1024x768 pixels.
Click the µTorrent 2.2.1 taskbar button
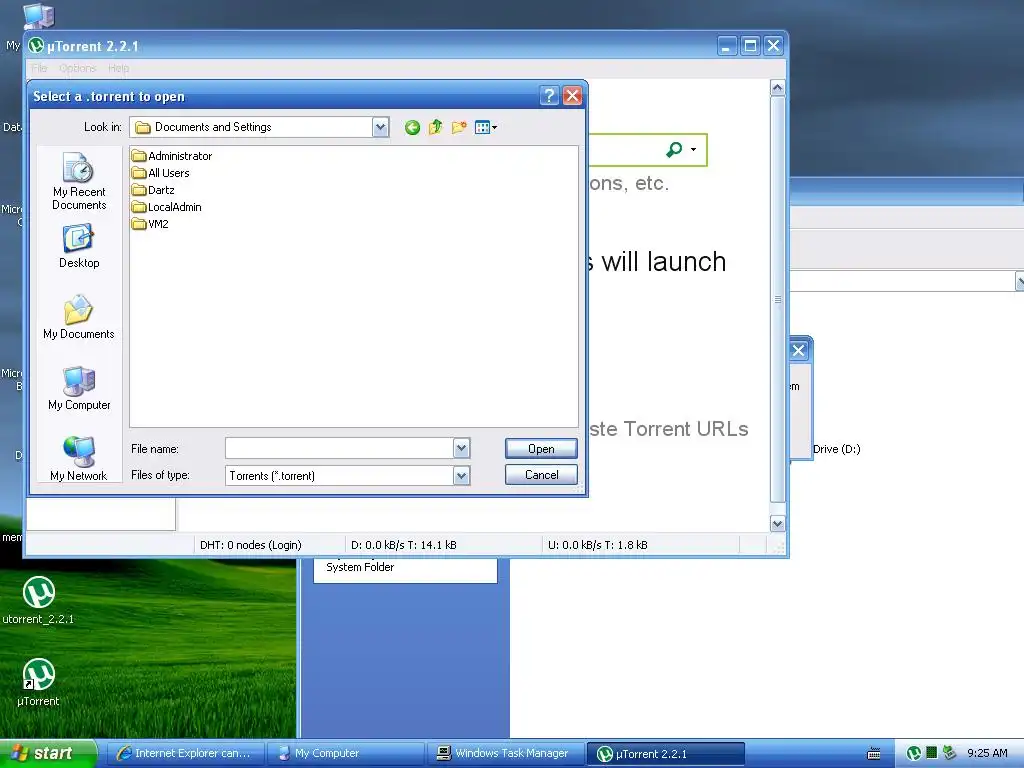(666, 754)
